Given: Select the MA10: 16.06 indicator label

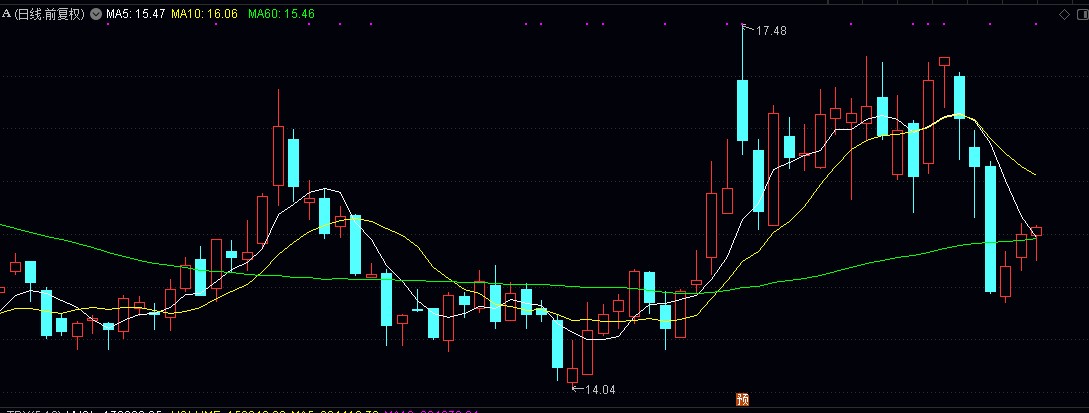Looking at the screenshot, I should (205, 14).
